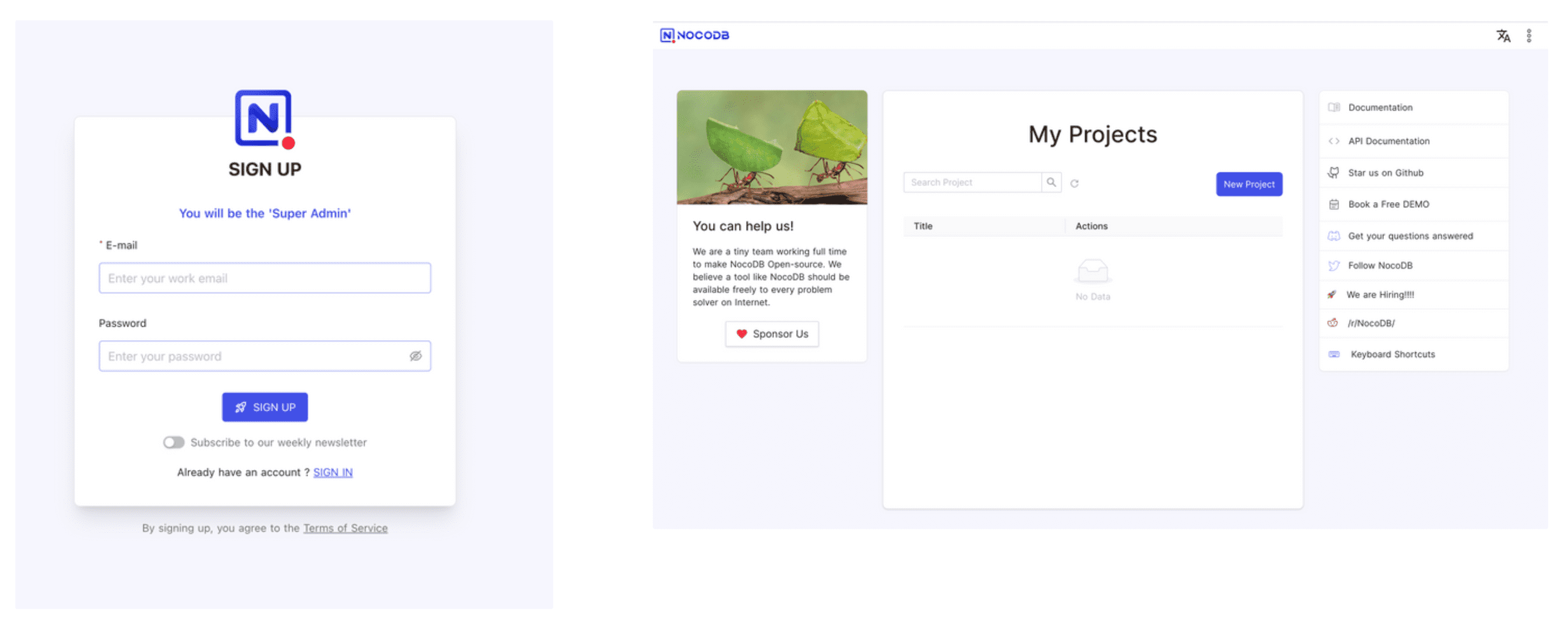
Task: Click the Follow NocoDB Twitter icon
Action: click(1334, 266)
